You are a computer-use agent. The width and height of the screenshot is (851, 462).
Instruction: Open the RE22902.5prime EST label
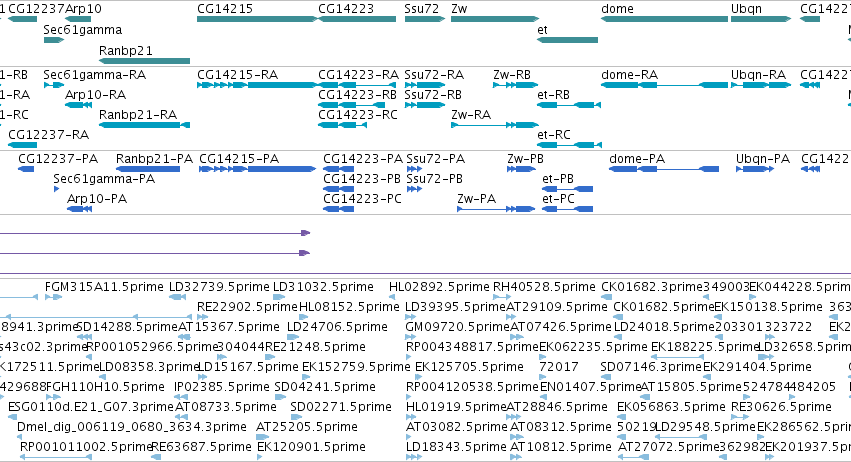coord(247,307)
